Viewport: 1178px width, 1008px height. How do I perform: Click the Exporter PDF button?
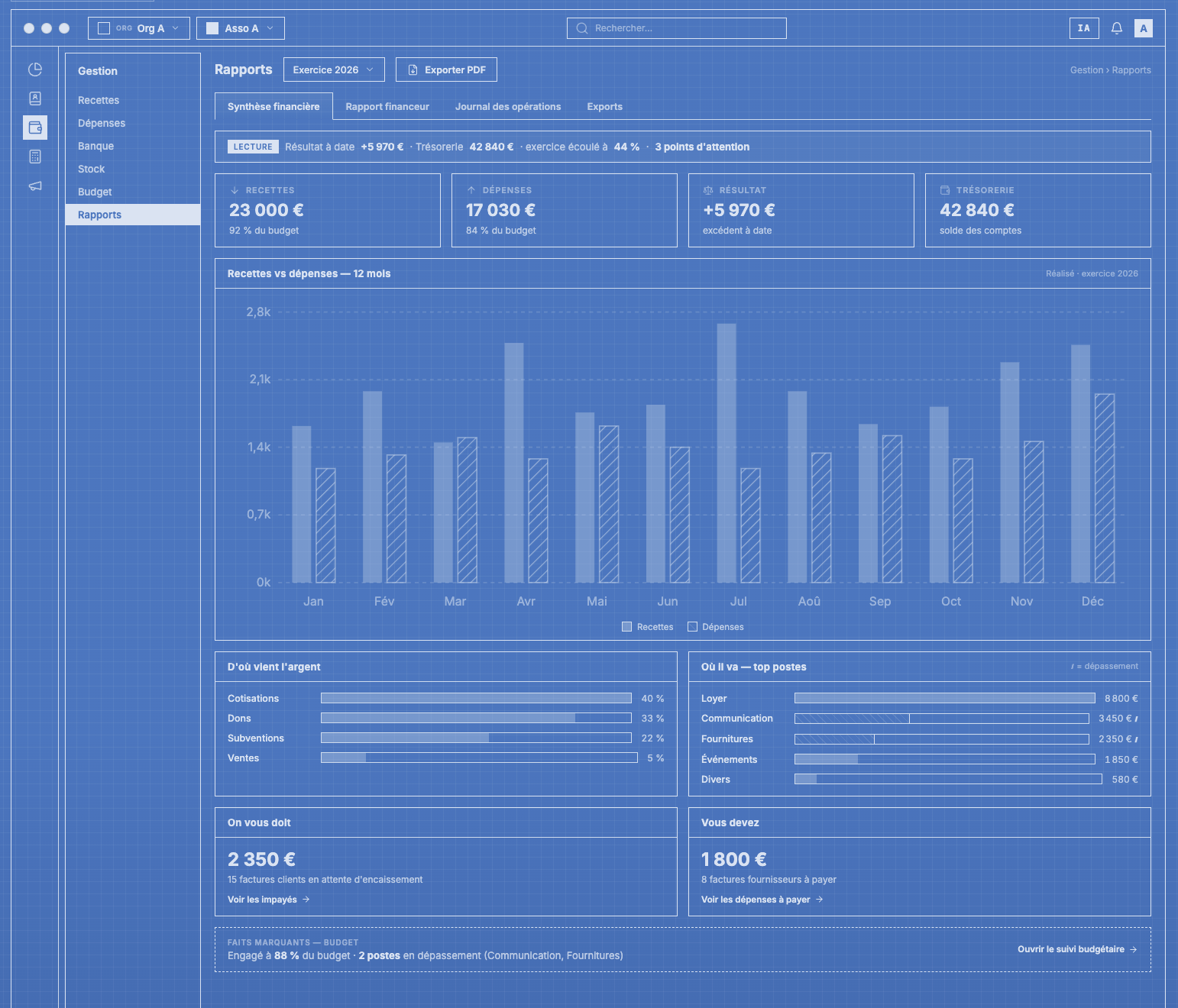click(446, 69)
